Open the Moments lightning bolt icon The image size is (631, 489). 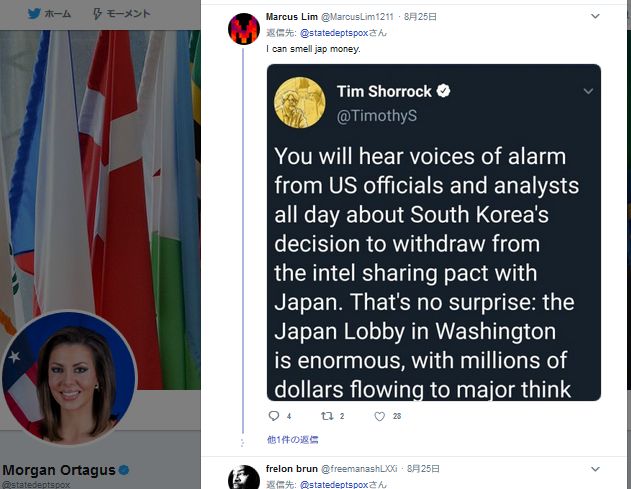point(97,14)
